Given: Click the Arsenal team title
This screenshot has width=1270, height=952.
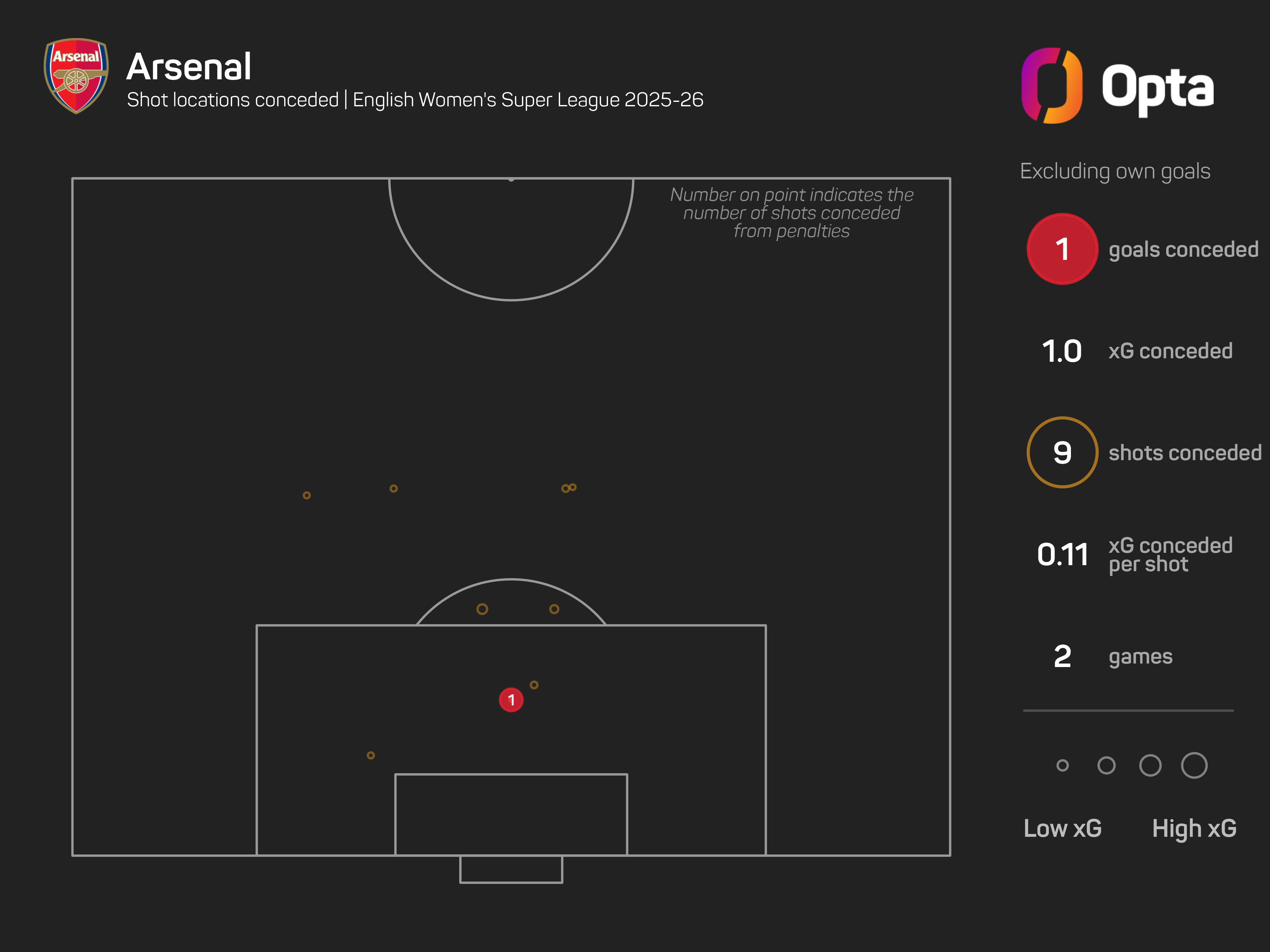Looking at the screenshot, I should click(x=189, y=67).
